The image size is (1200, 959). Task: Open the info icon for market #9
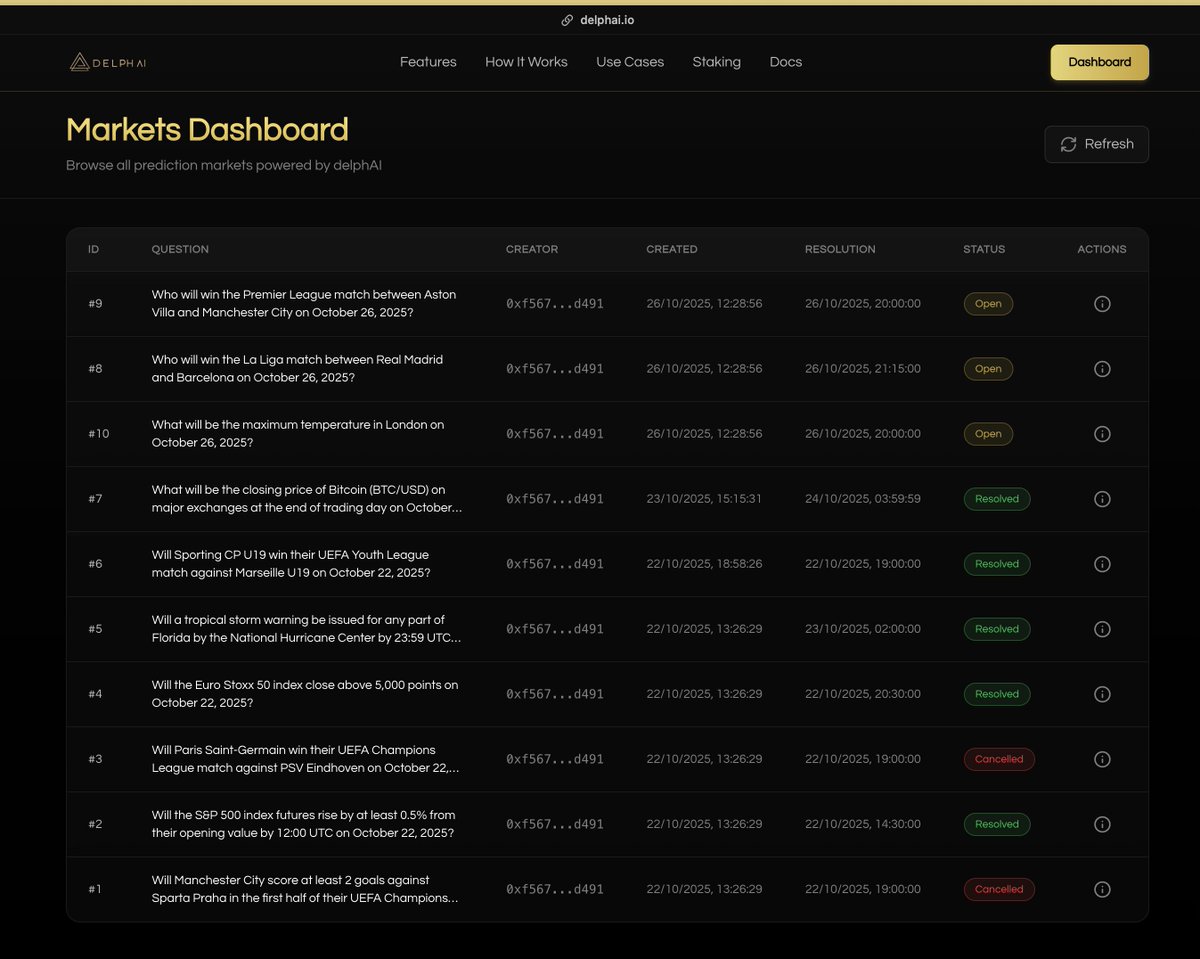click(x=1102, y=303)
